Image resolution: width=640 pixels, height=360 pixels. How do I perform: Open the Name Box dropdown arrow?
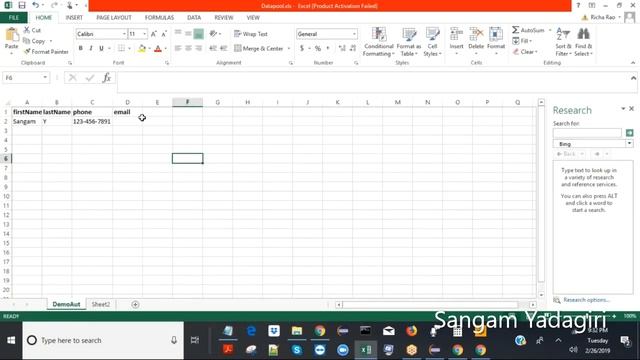[45, 78]
